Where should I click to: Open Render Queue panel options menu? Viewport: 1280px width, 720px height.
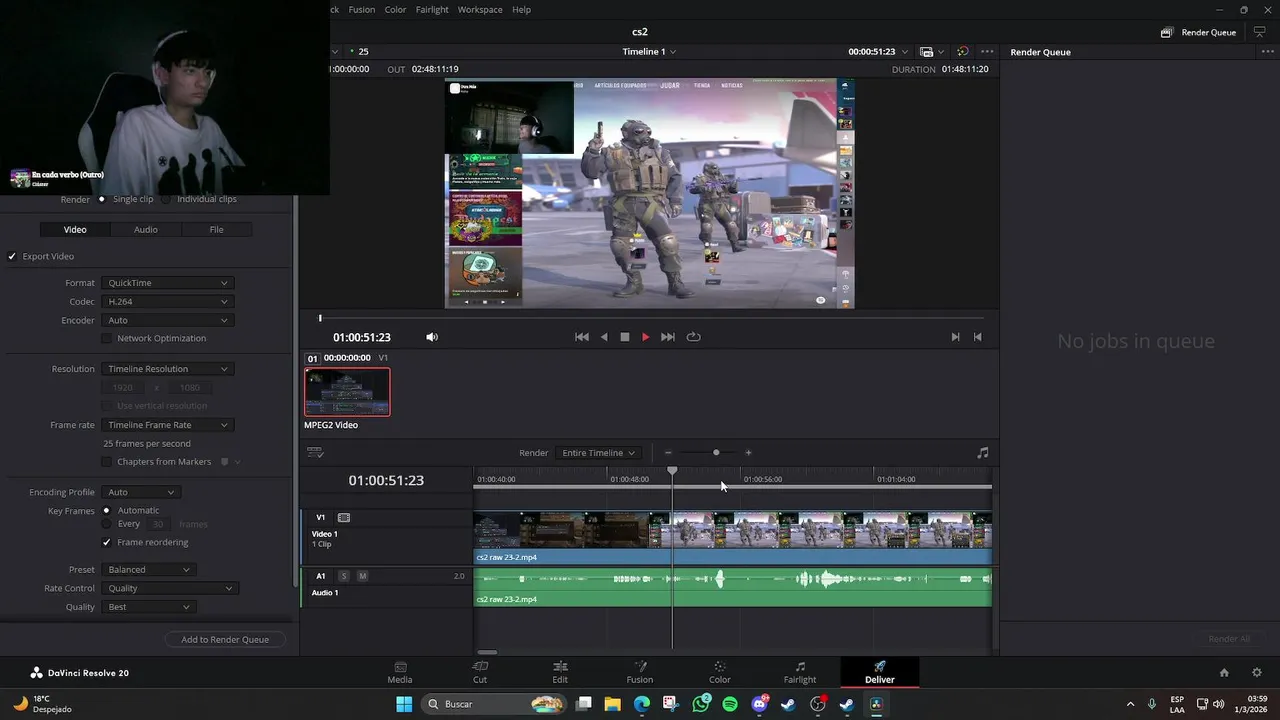point(1268,52)
